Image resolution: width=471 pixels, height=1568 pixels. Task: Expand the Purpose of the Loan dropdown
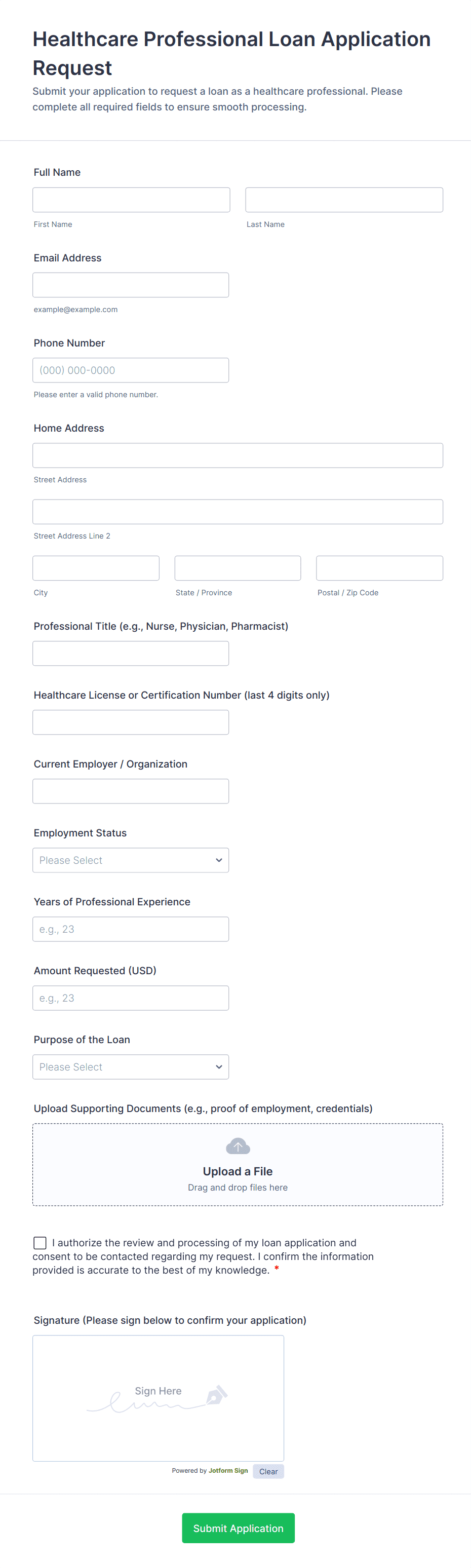coord(131,1066)
